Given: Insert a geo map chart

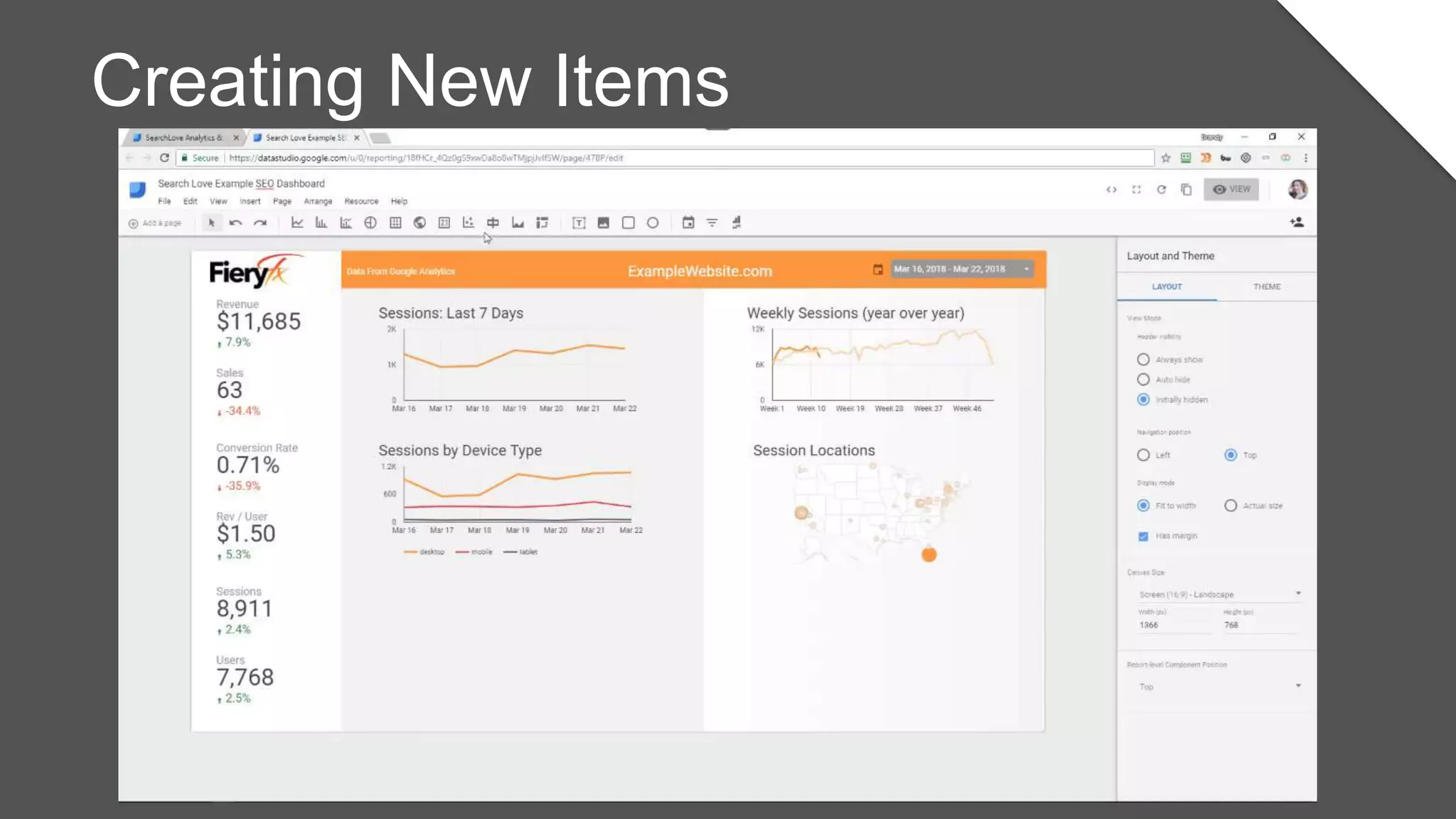Looking at the screenshot, I should pyautogui.click(x=419, y=223).
